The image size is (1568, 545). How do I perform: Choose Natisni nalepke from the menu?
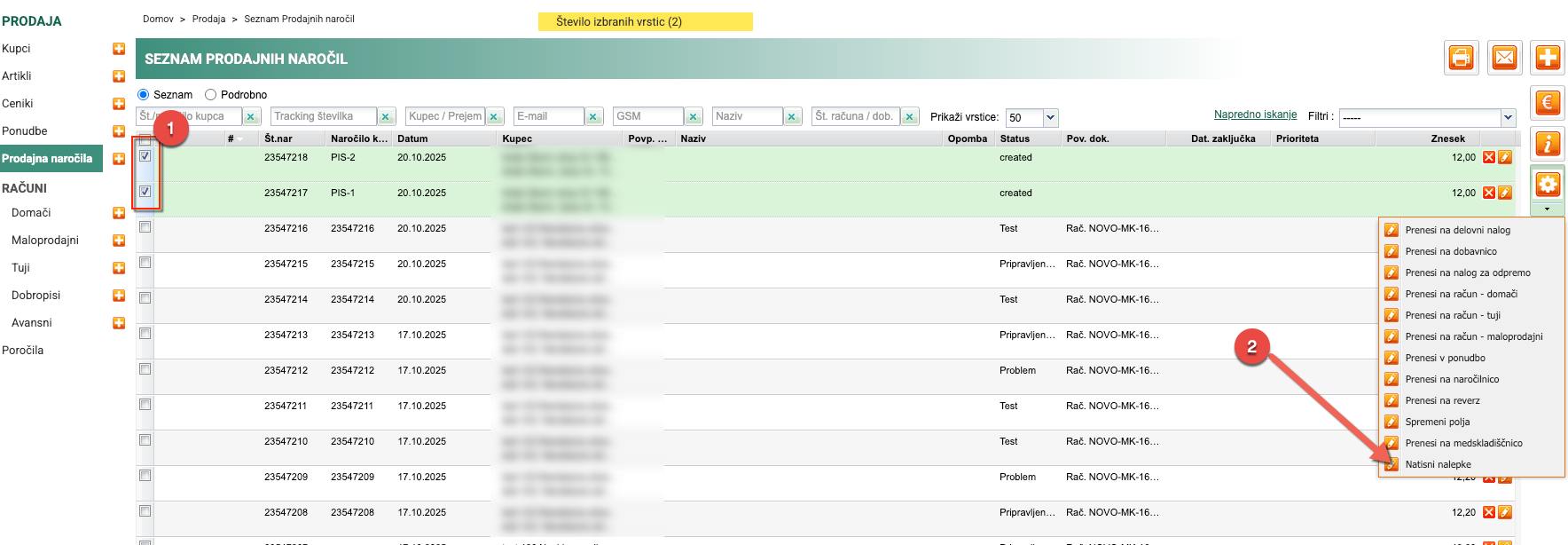[1438, 464]
